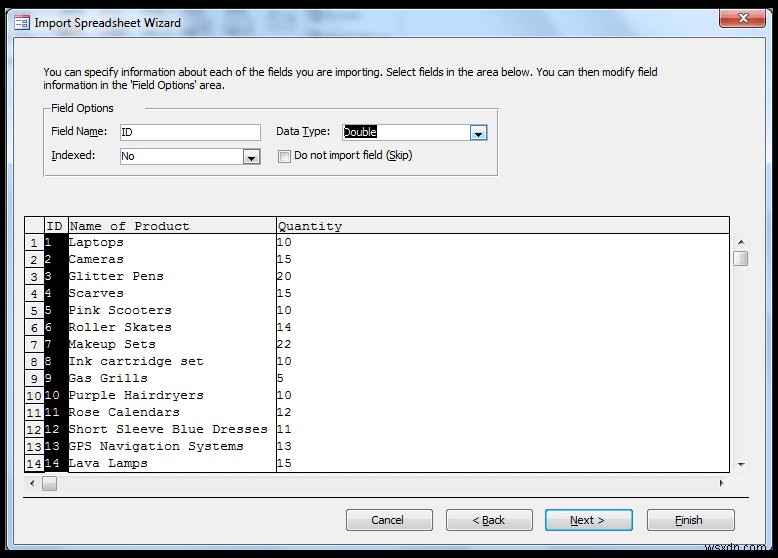This screenshot has height=558, width=778.
Task: Click the Lava Lamps cell
Action: point(172,463)
